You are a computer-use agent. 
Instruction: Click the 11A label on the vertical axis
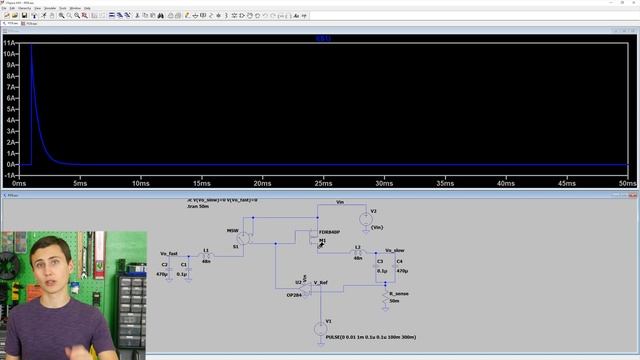(9, 43)
